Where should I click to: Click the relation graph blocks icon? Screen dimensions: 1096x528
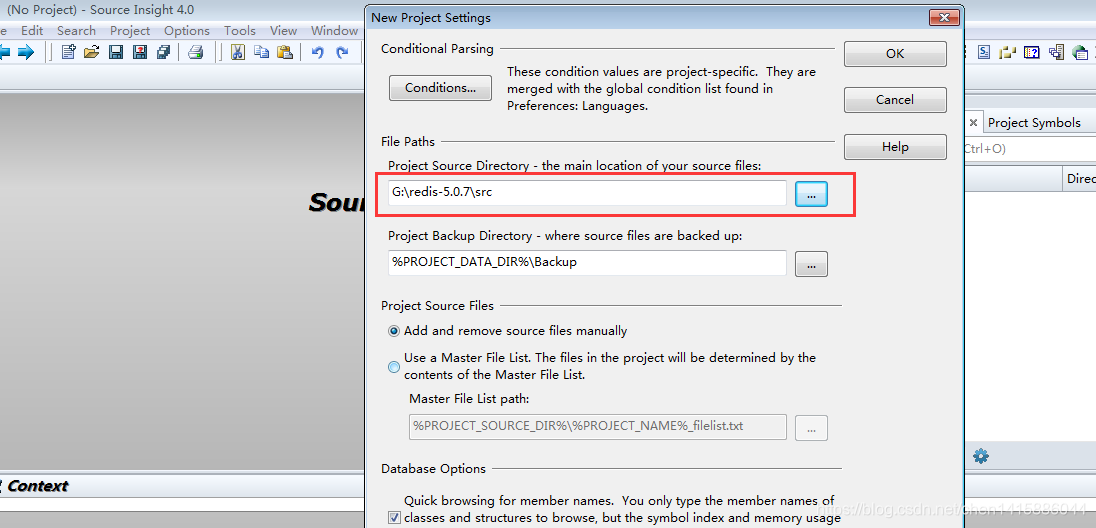pyautogui.click(x=1007, y=52)
